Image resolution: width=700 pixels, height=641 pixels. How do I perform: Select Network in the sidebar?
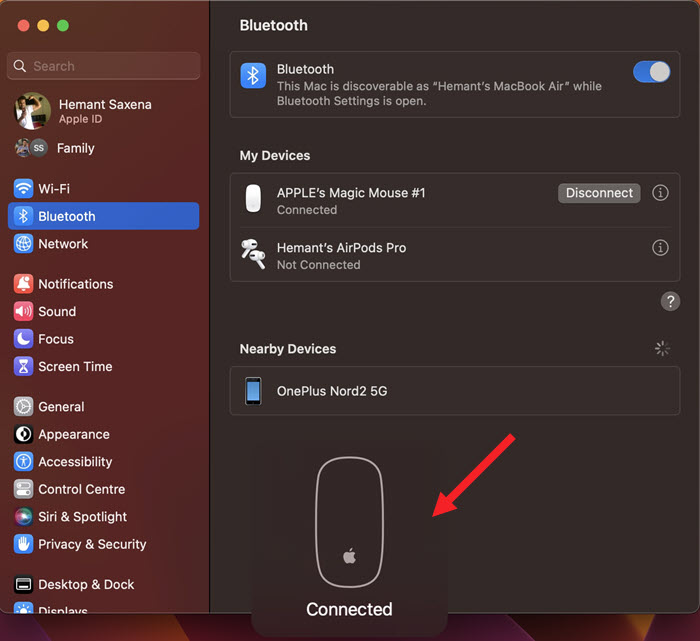62,244
